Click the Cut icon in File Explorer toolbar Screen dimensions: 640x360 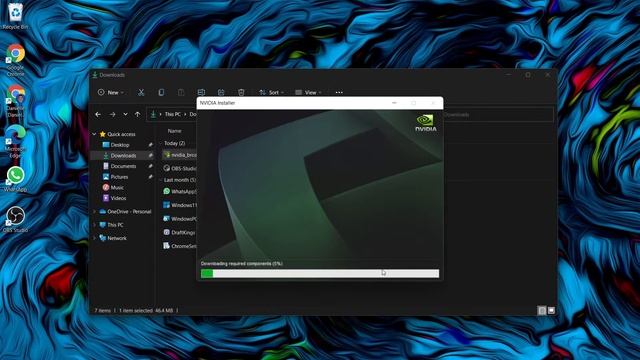(141, 93)
